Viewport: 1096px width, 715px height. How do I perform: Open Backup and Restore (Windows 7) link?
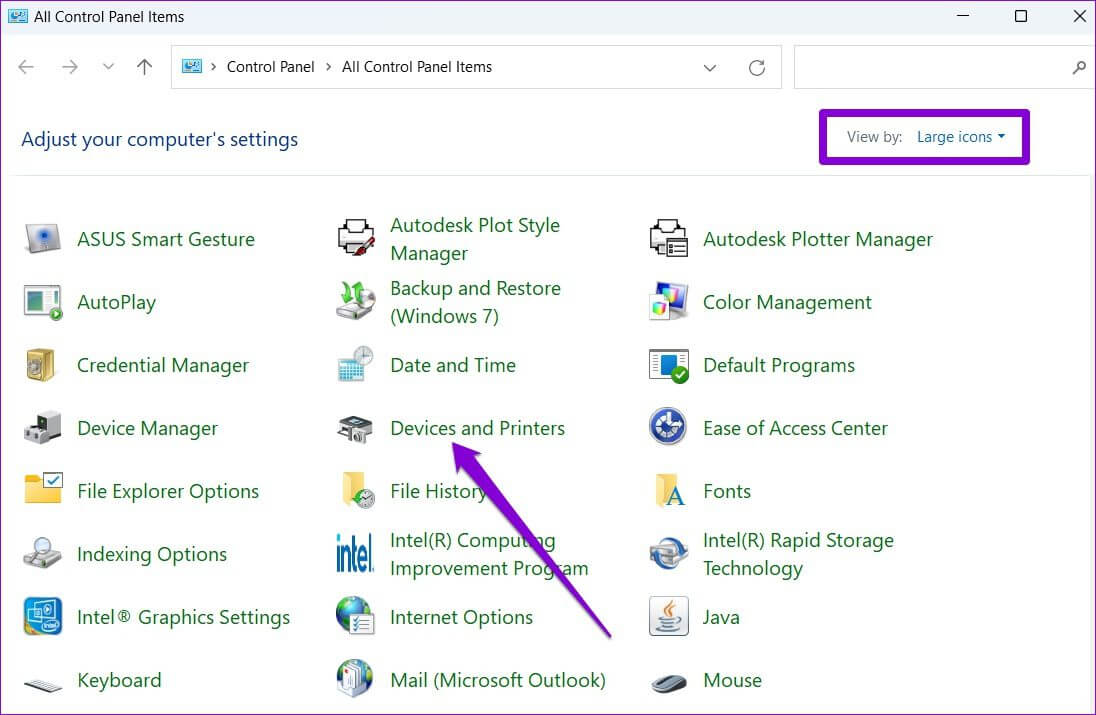pos(475,302)
